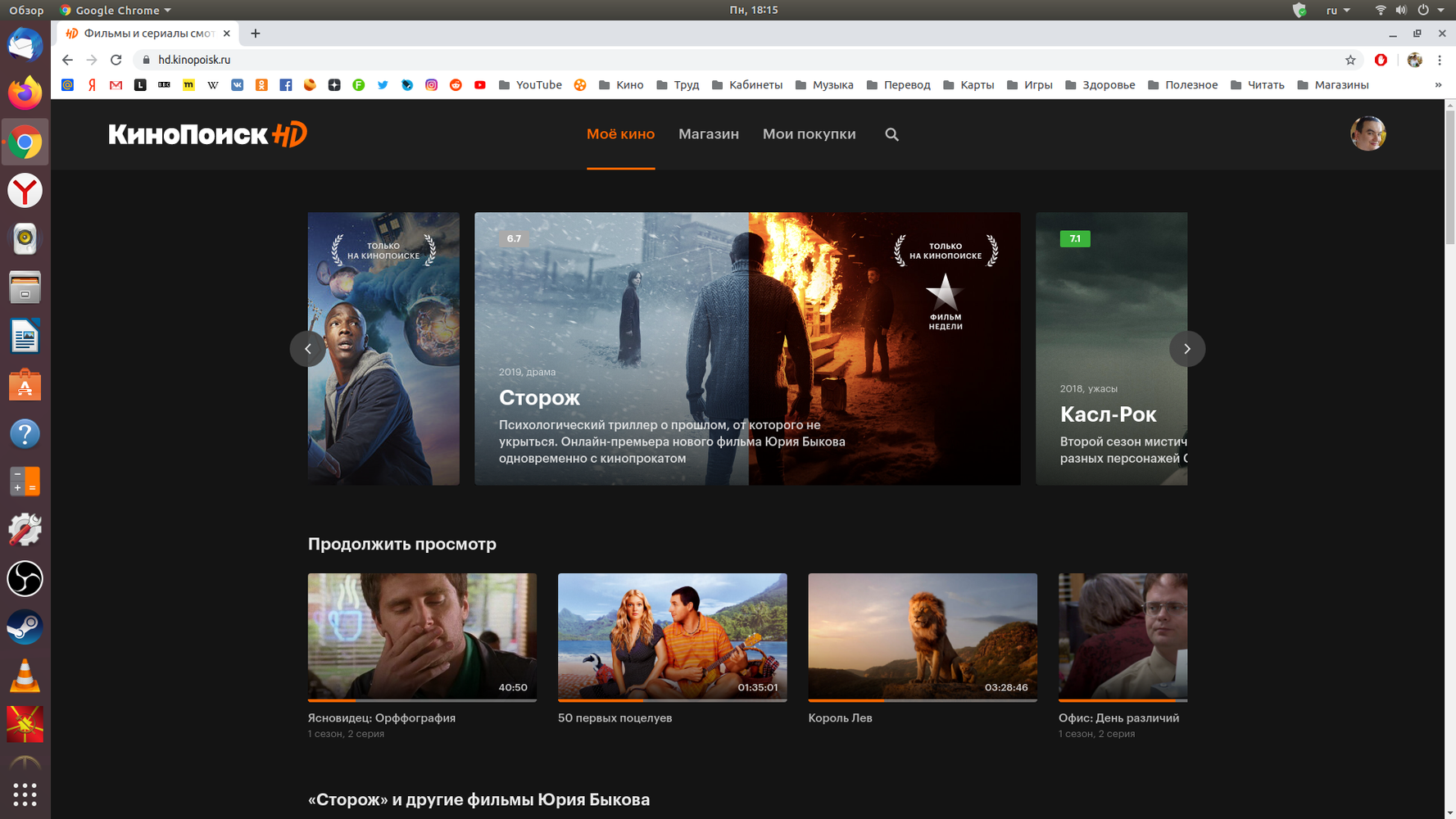Open the user profile avatar
The height and width of the screenshot is (819, 1456).
click(x=1368, y=133)
